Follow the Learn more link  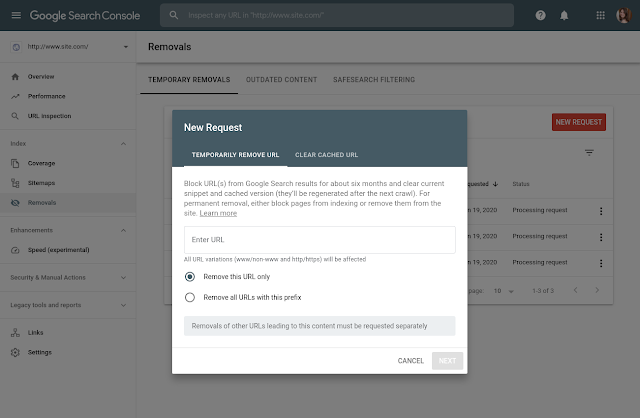coord(218,213)
